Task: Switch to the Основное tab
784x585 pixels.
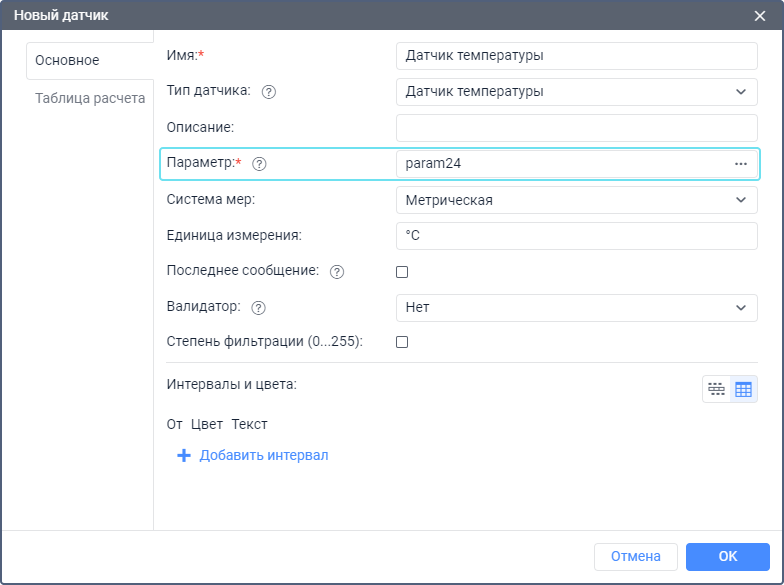Action: 68,60
